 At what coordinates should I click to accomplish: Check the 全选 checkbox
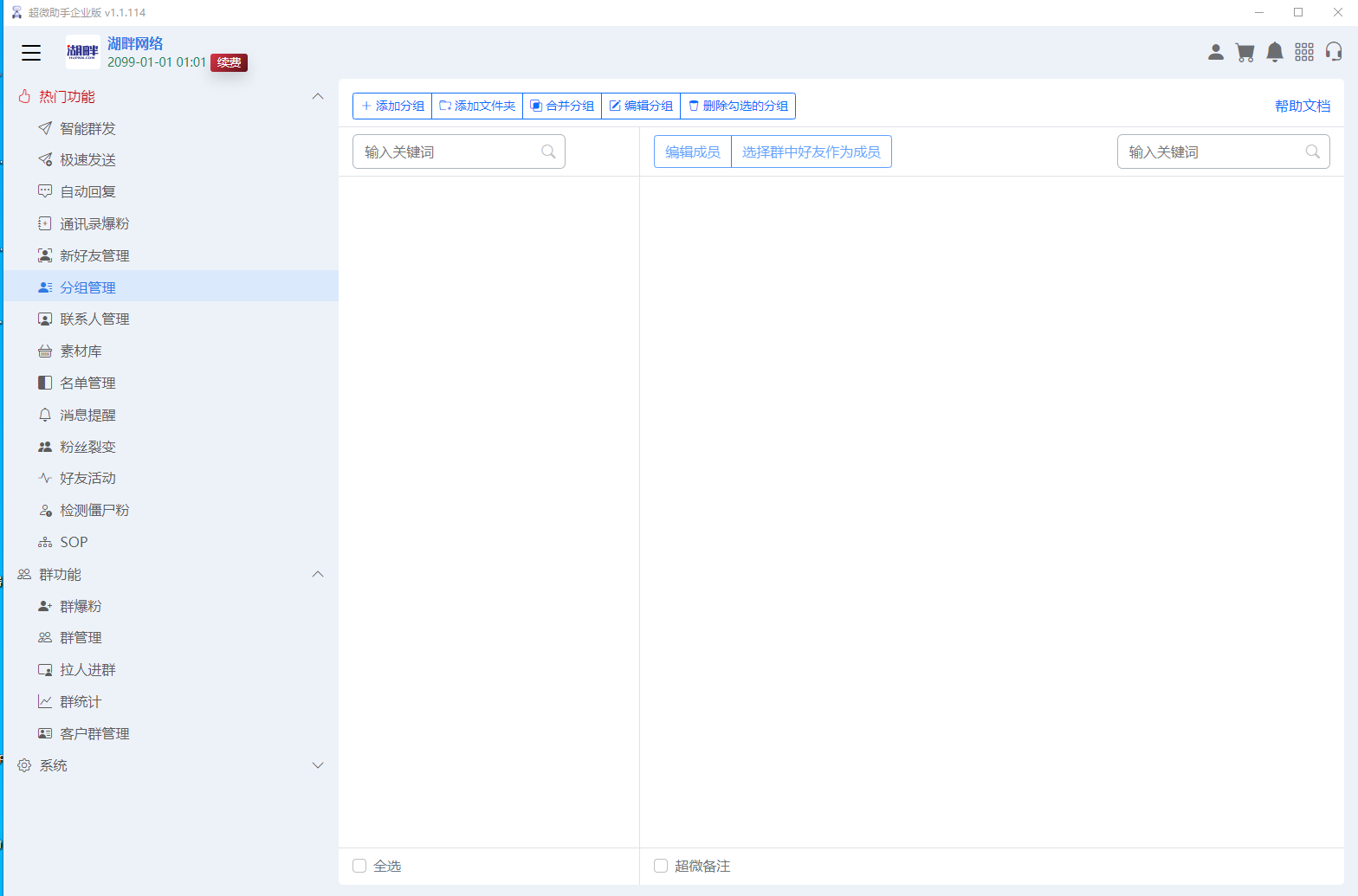(x=359, y=866)
